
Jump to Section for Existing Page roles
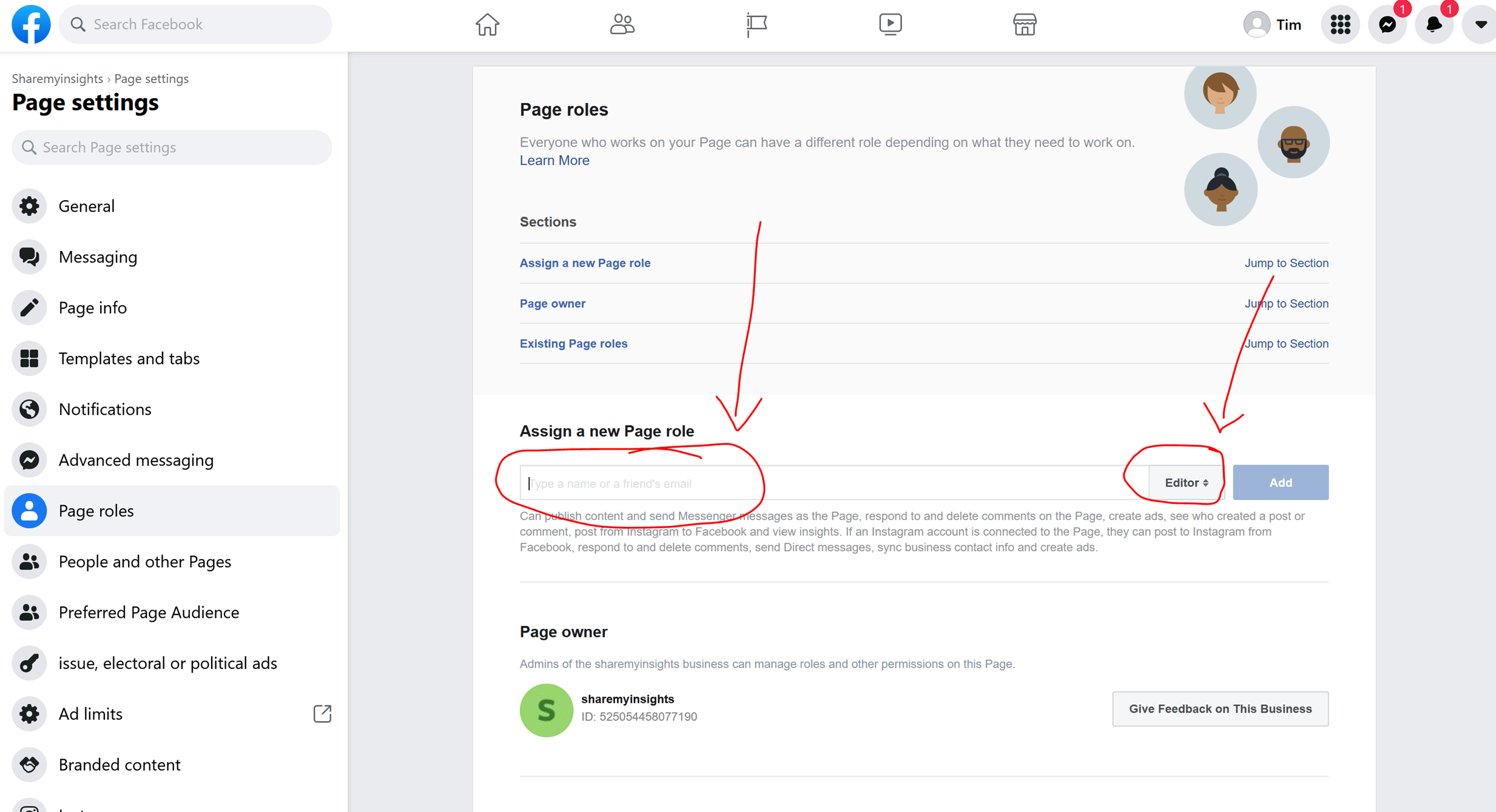1286,344
